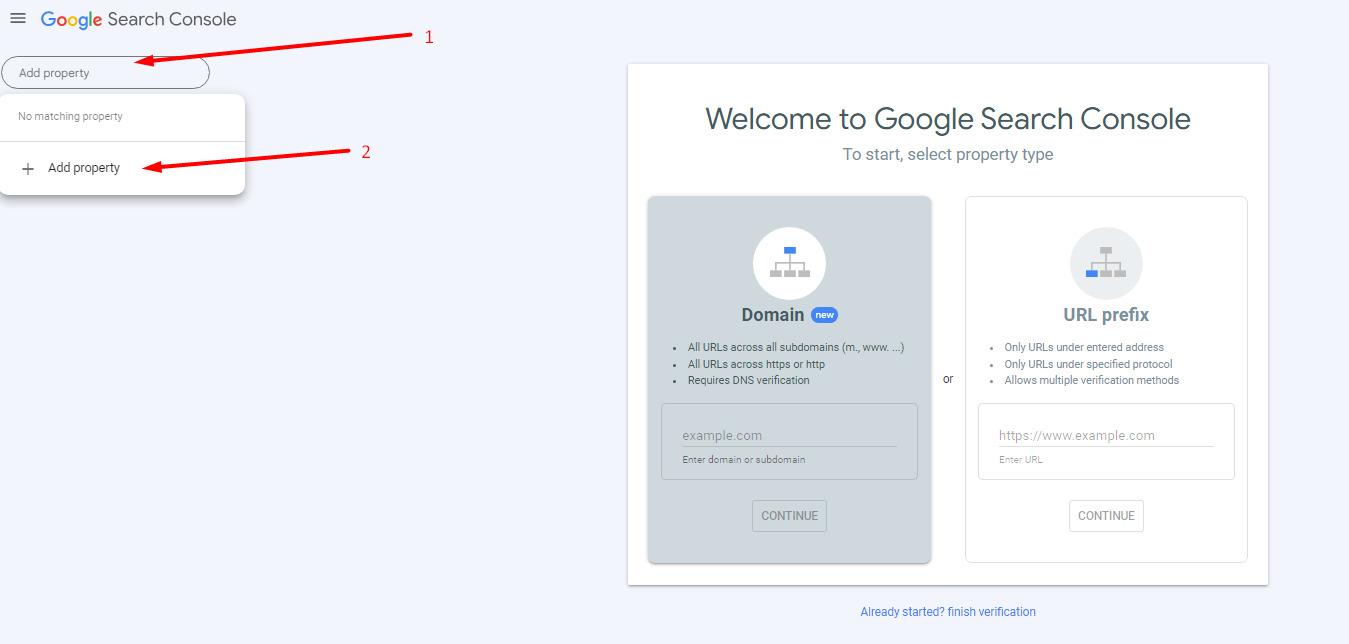Click the example.com domain input field
1349x644 pixels.
click(789, 436)
